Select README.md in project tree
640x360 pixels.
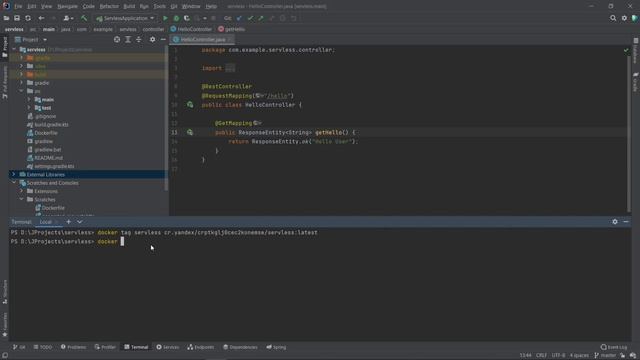pos(48,158)
